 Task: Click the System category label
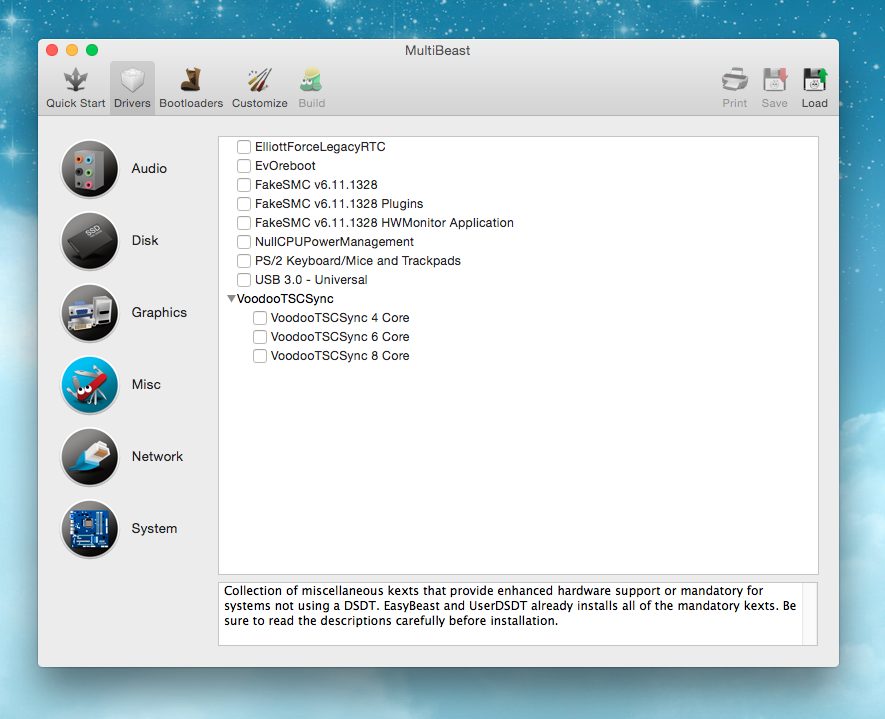[154, 529]
